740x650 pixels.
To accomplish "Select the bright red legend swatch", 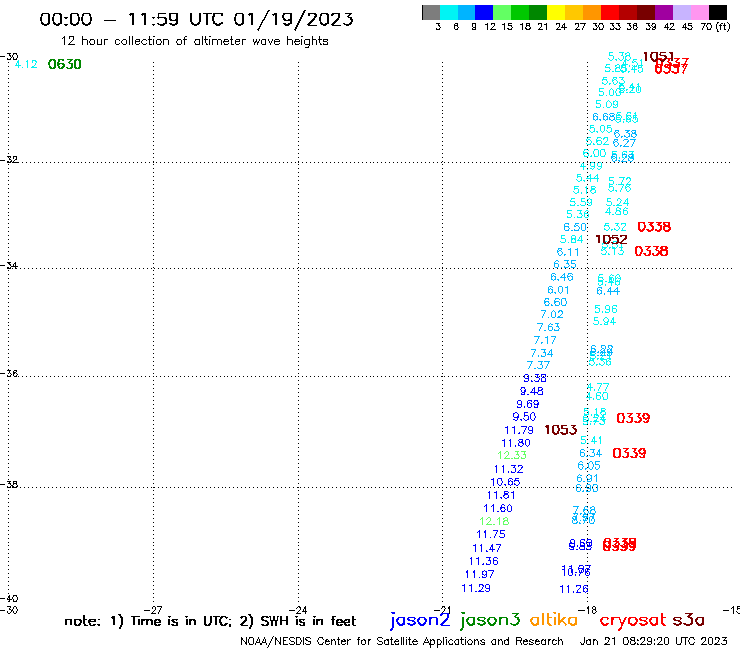I will tap(610, 12).
